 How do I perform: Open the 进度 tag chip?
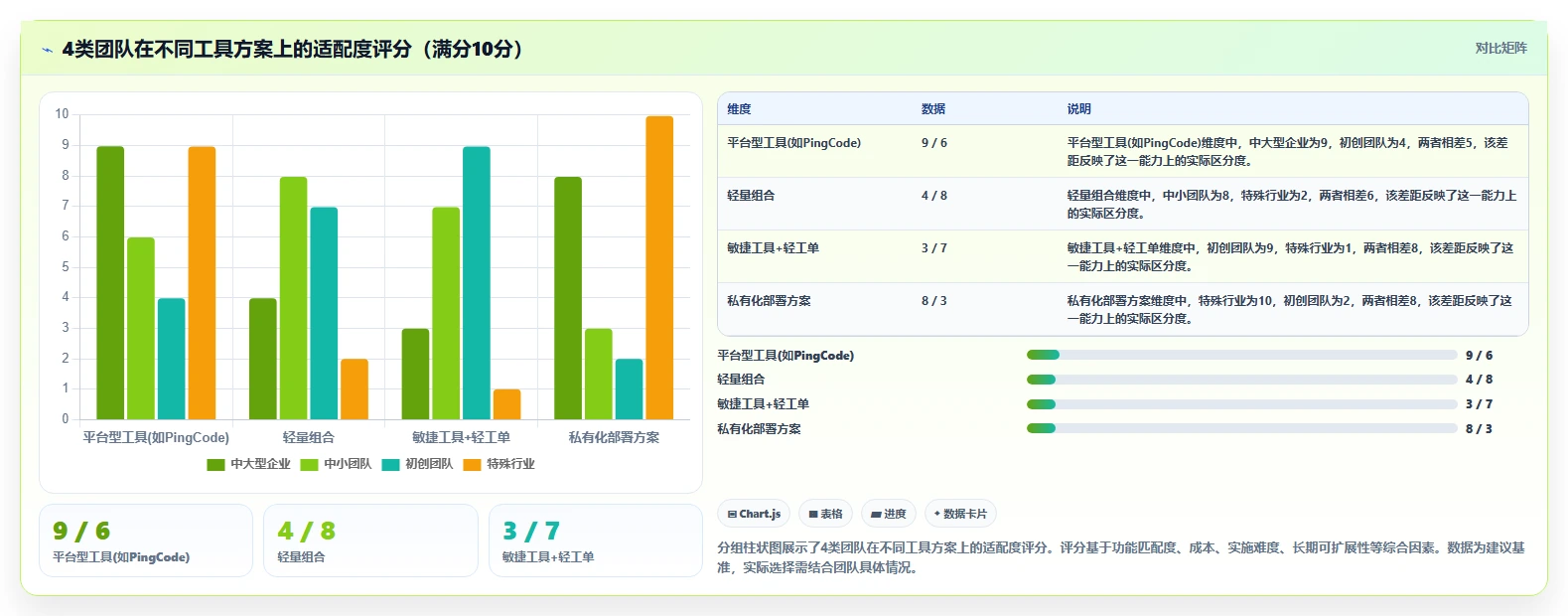[889, 514]
